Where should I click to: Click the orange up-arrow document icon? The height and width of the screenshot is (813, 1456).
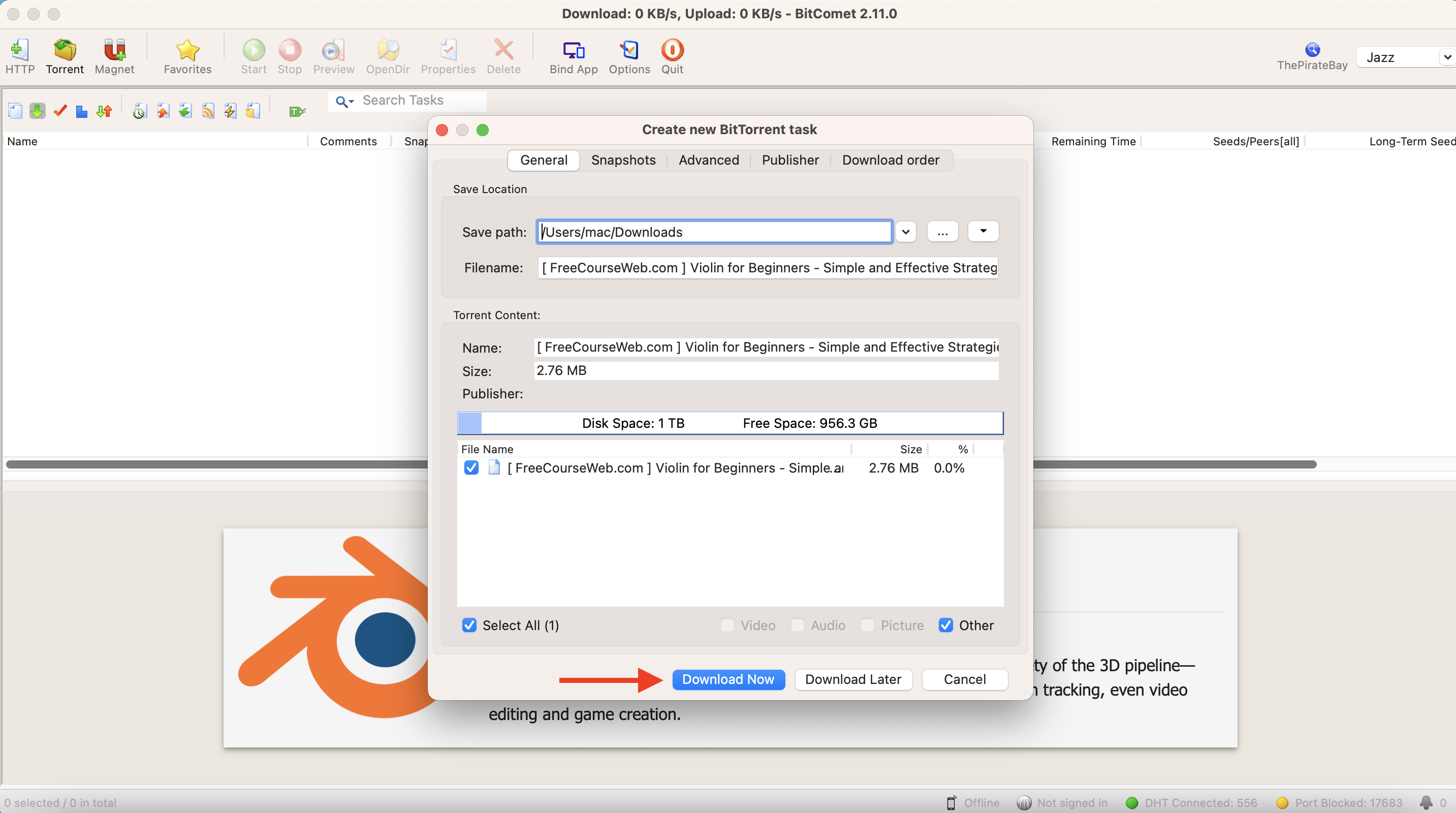[x=163, y=111]
